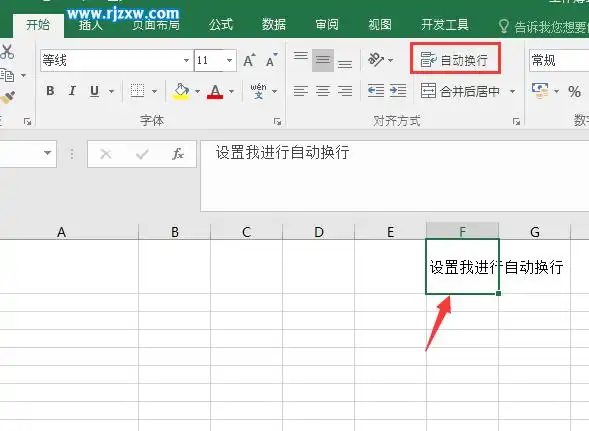
Task: Align text left
Action: pyautogui.click(x=301, y=91)
